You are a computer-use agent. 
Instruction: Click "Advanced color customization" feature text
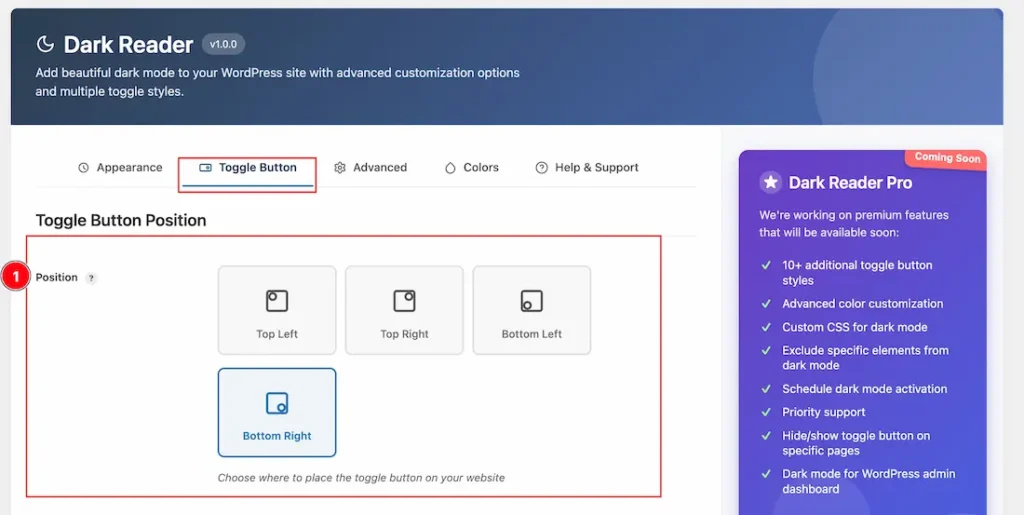[x=863, y=304]
